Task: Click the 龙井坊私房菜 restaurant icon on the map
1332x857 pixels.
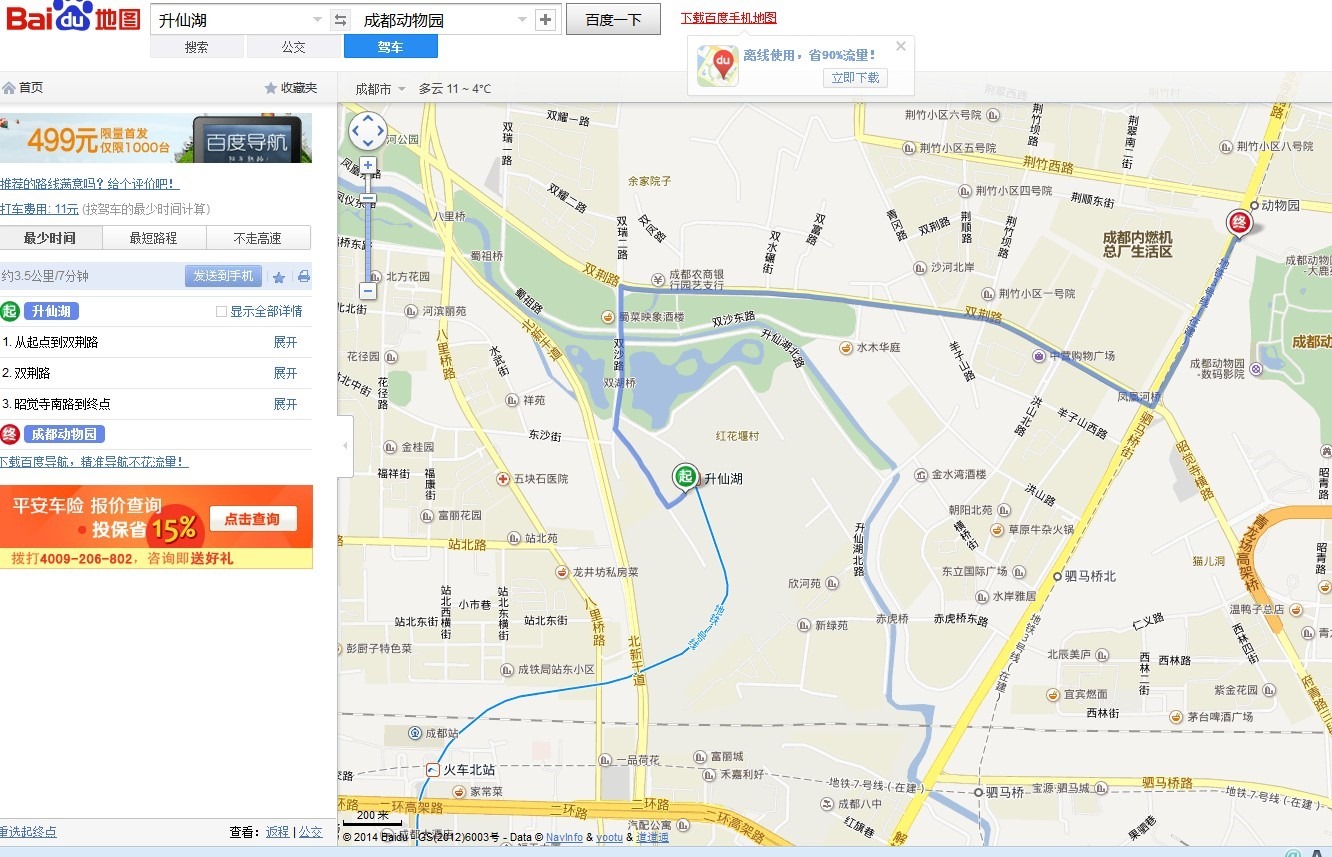Action: pyautogui.click(x=562, y=573)
